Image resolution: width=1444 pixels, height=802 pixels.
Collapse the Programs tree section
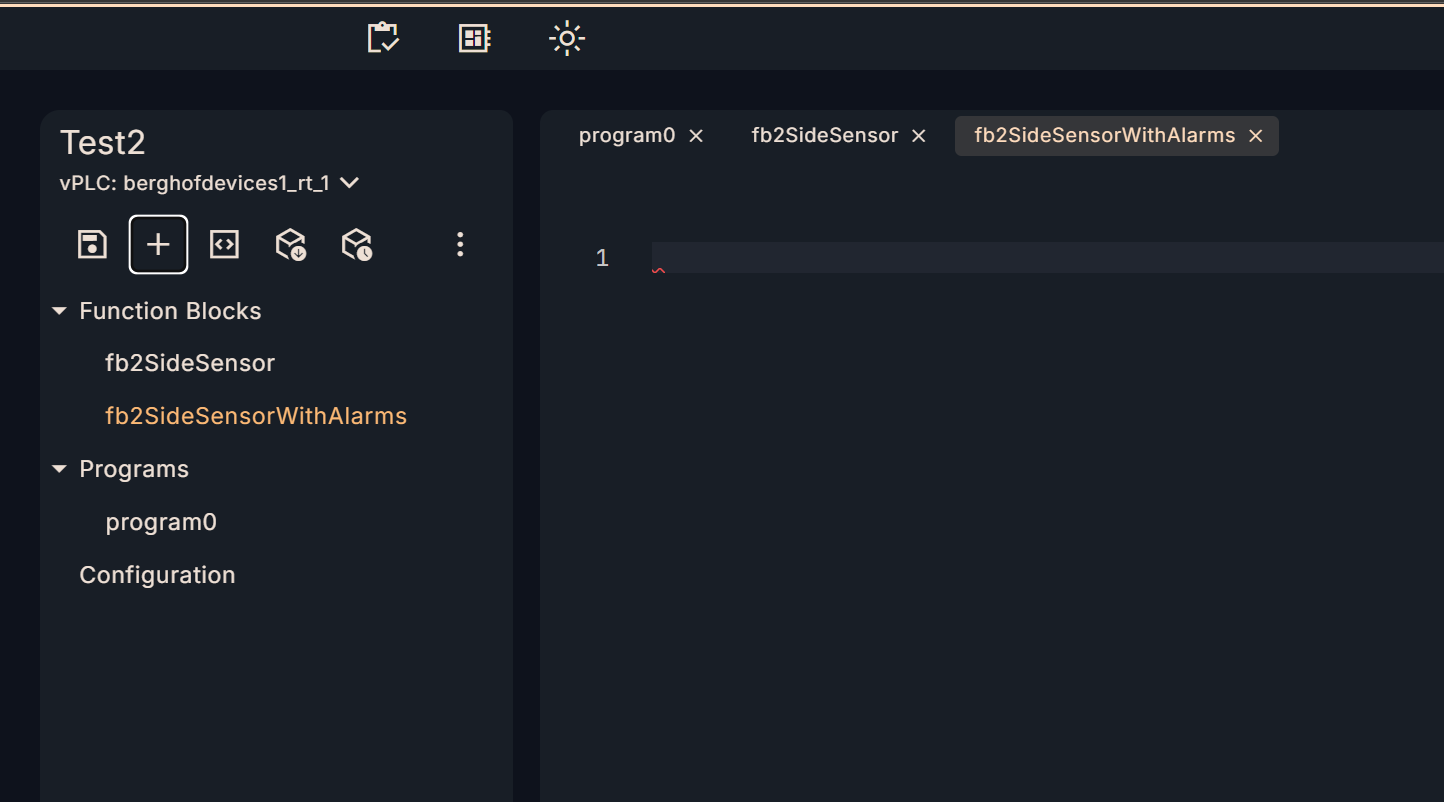click(x=60, y=470)
